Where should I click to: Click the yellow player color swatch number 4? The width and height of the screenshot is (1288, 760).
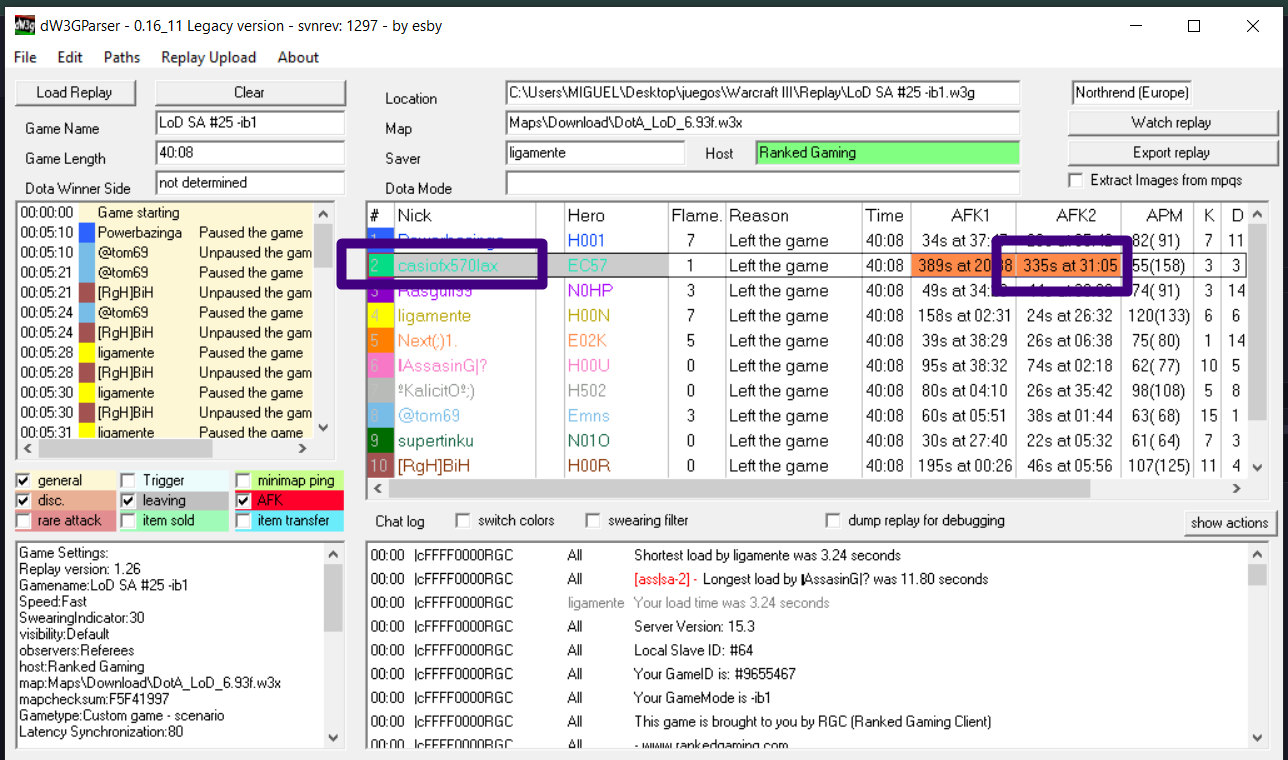click(379, 316)
